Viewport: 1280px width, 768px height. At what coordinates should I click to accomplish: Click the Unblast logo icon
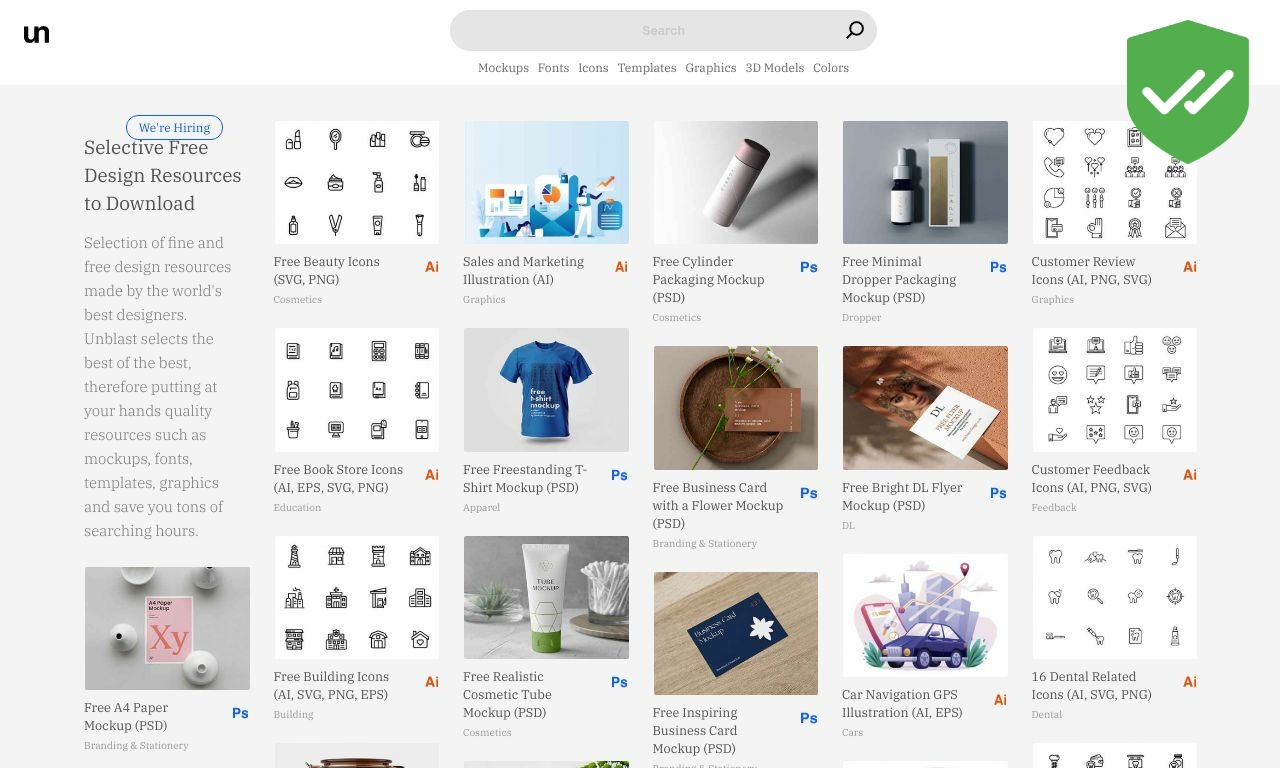click(x=36, y=34)
